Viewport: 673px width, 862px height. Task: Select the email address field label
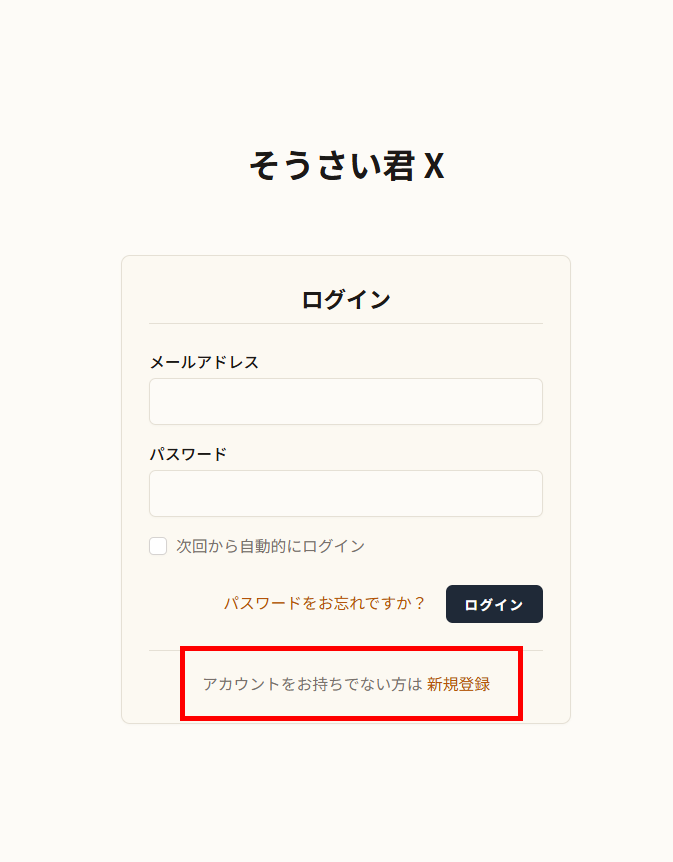(x=202, y=362)
